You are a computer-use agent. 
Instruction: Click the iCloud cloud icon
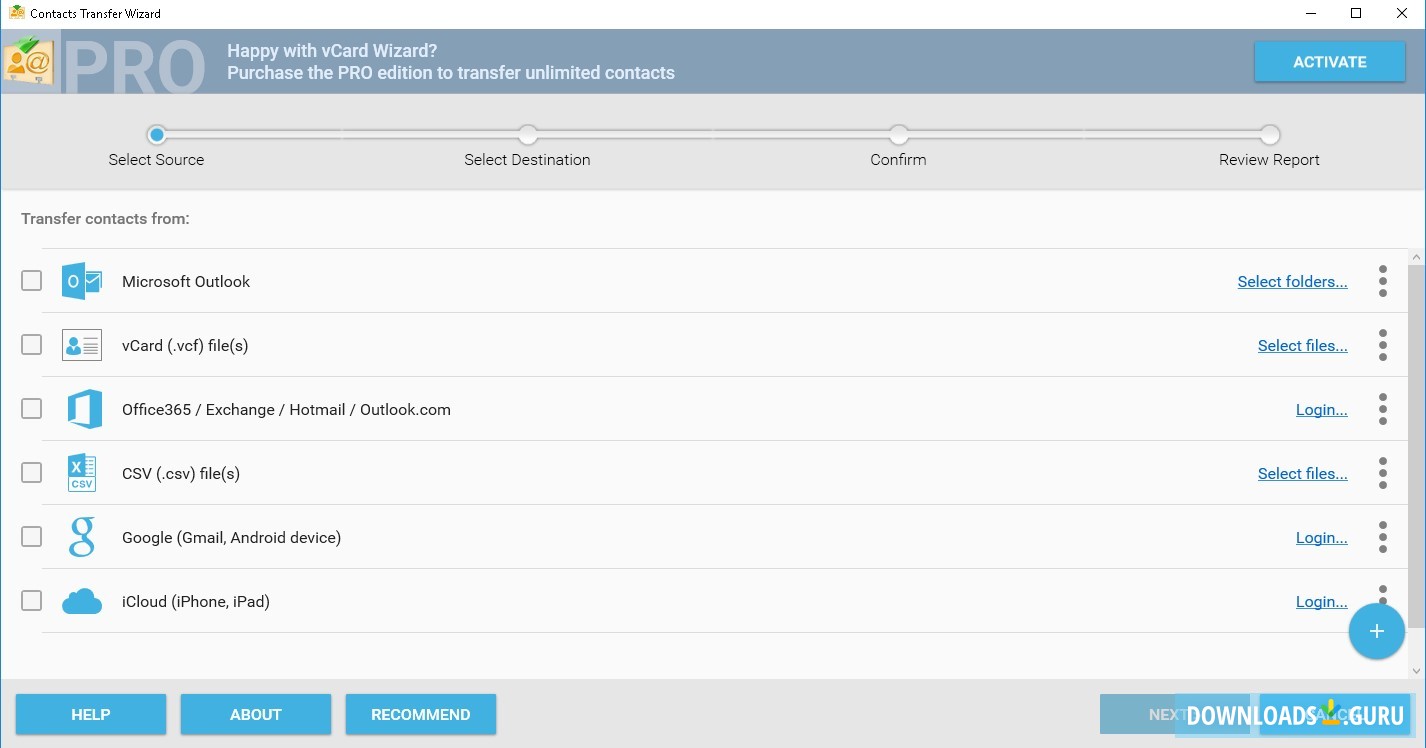tap(82, 601)
